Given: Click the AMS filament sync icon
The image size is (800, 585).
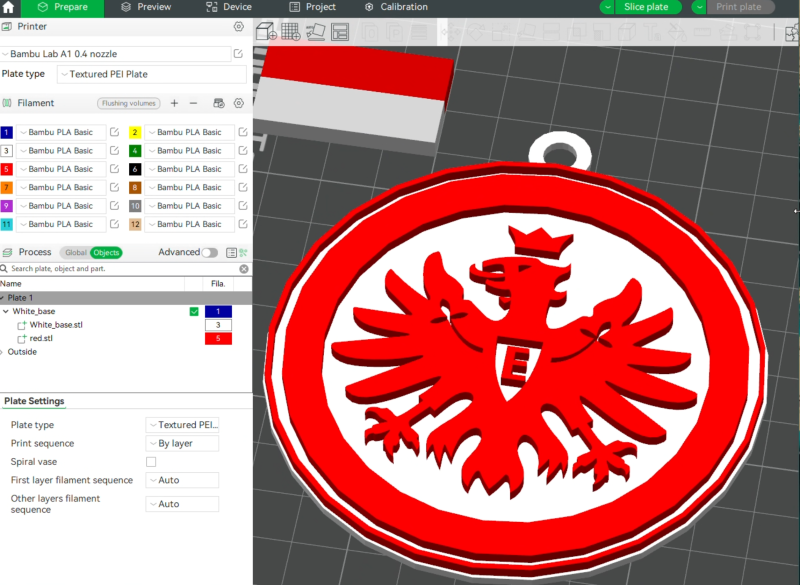Looking at the screenshot, I should [219, 103].
